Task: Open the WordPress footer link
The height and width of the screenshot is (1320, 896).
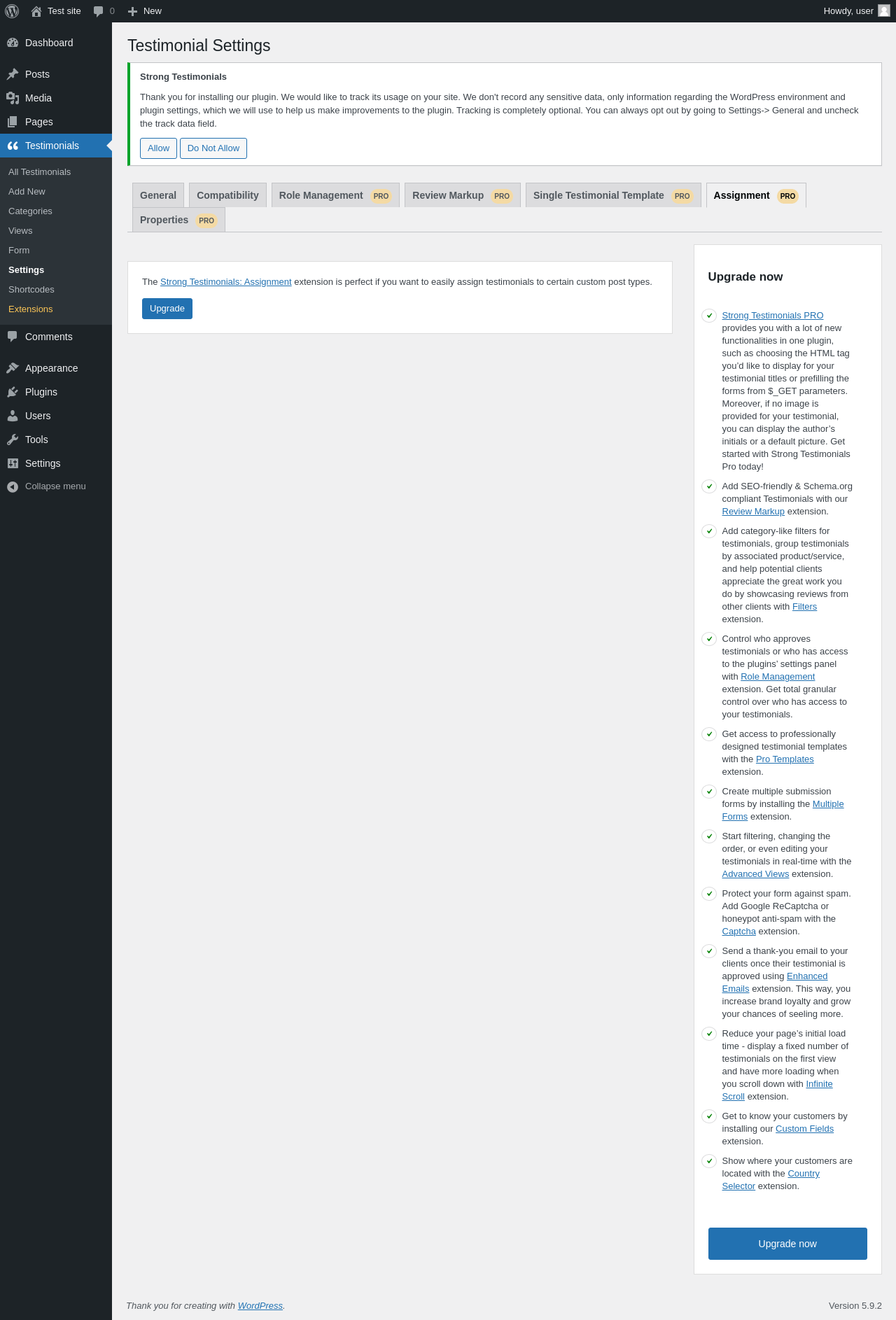Action: click(260, 1306)
